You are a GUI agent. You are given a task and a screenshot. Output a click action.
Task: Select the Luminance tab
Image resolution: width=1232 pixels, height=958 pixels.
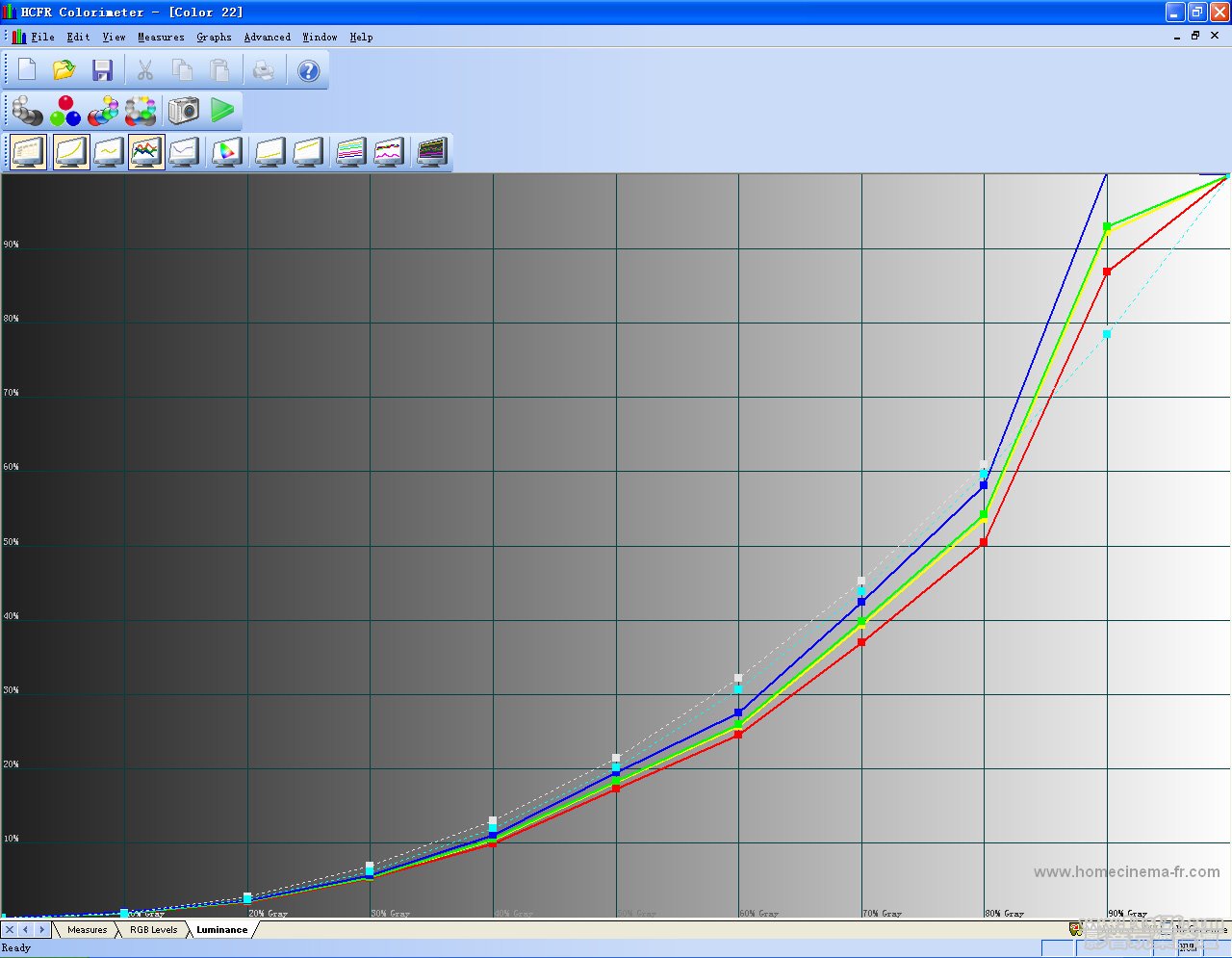(222, 930)
